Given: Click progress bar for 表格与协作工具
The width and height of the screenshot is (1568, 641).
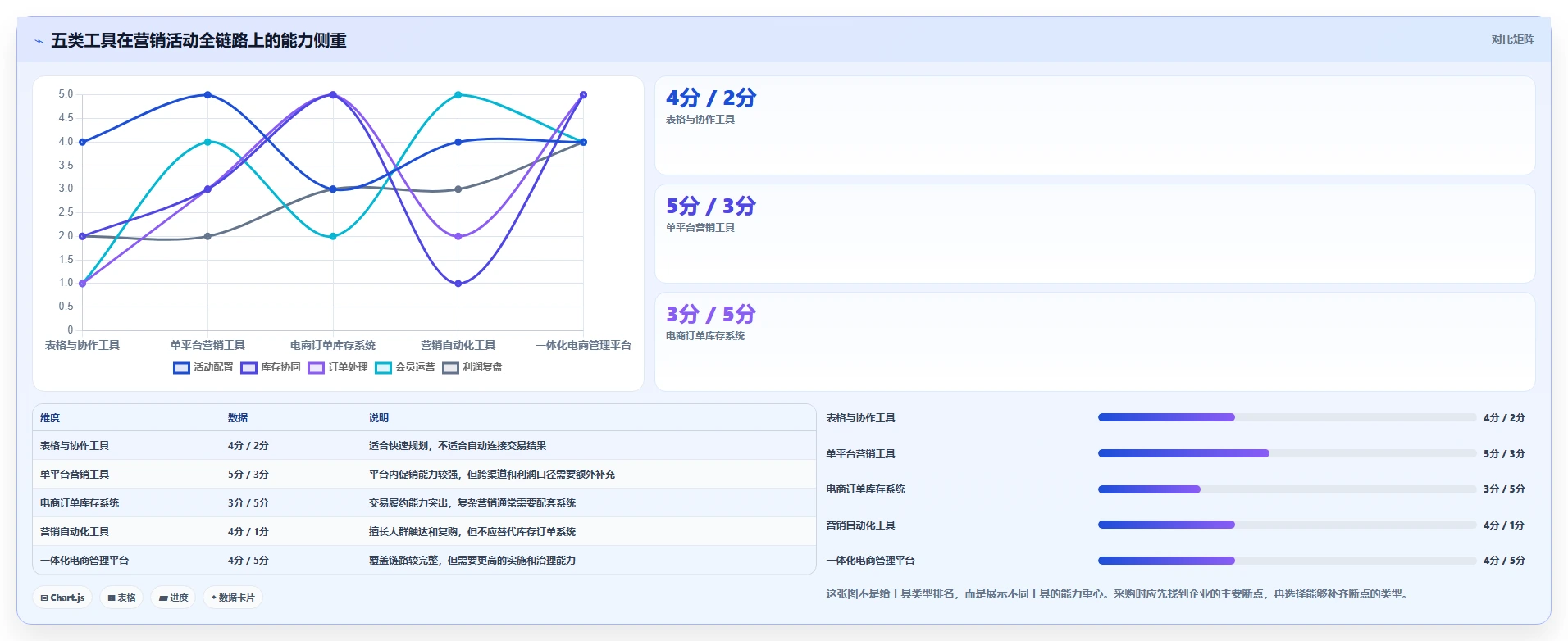Looking at the screenshot, I should [x=1287, y=417].
